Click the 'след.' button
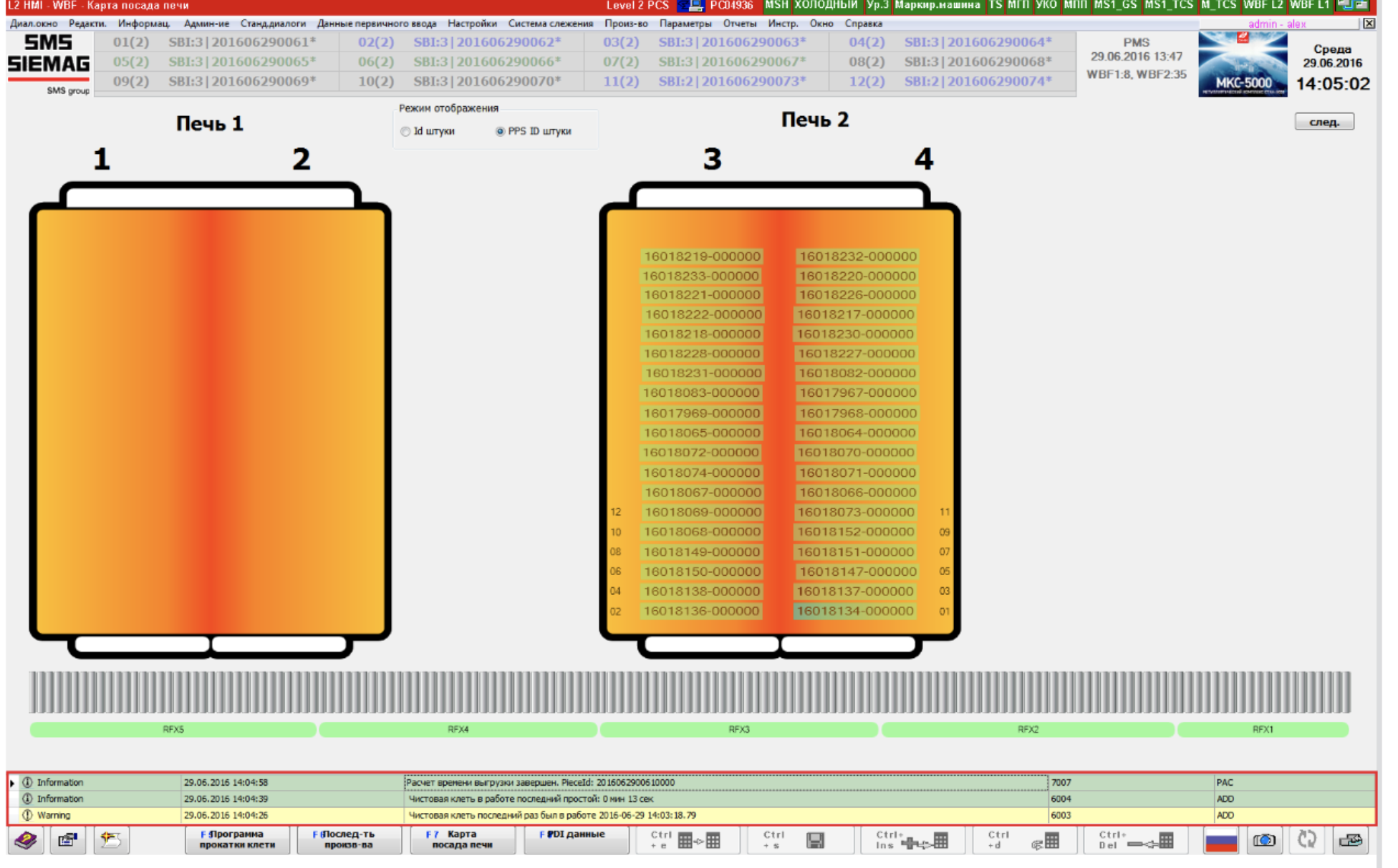 [1324, 122]
